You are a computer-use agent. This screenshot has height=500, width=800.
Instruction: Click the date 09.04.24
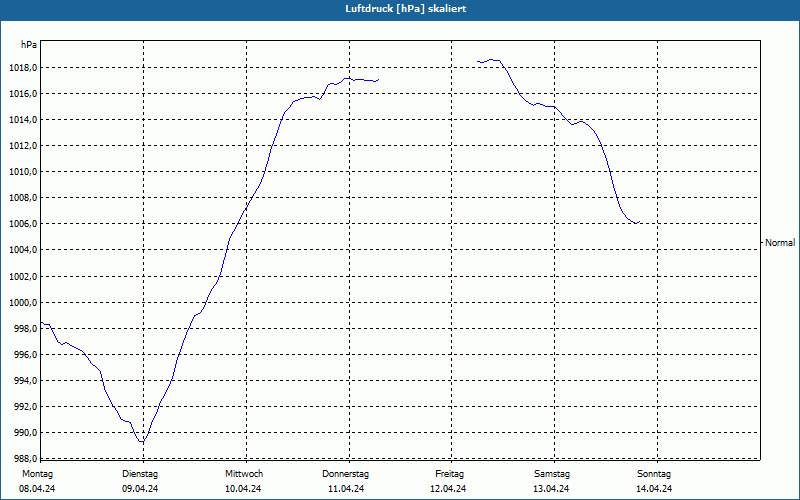click(x=140, y=489)
